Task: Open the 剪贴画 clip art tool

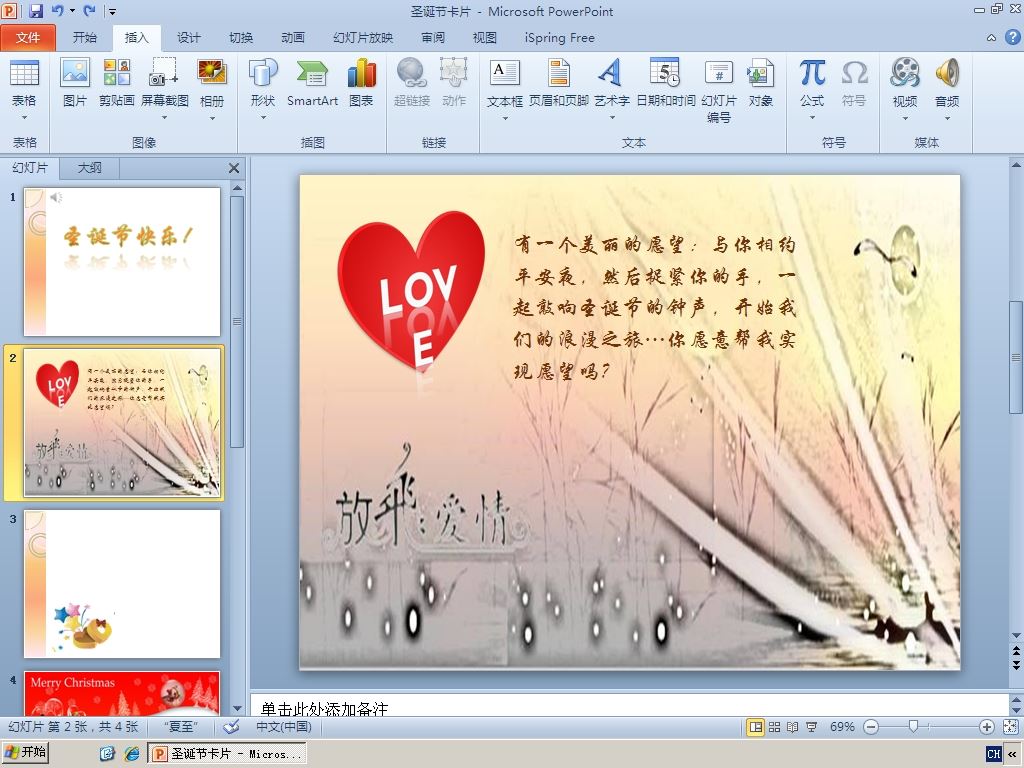Action: pos(116,82)
